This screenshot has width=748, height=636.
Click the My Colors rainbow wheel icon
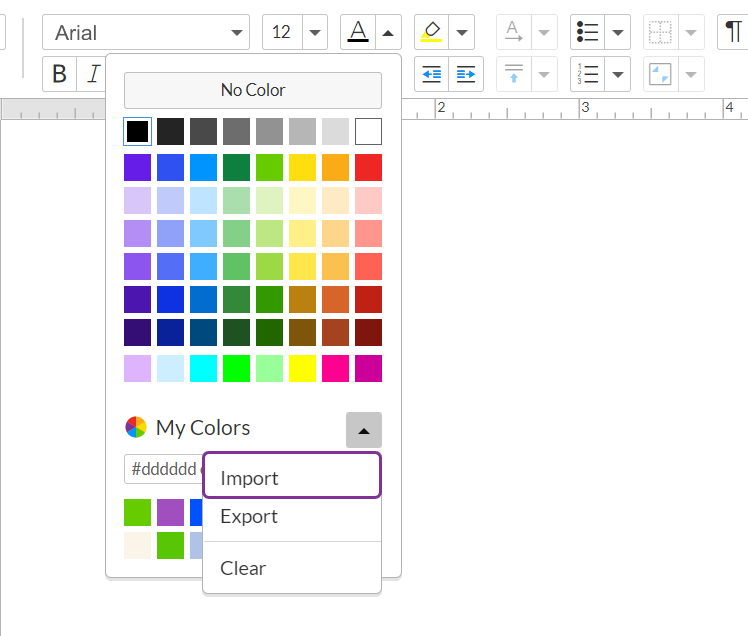point(136,427)
